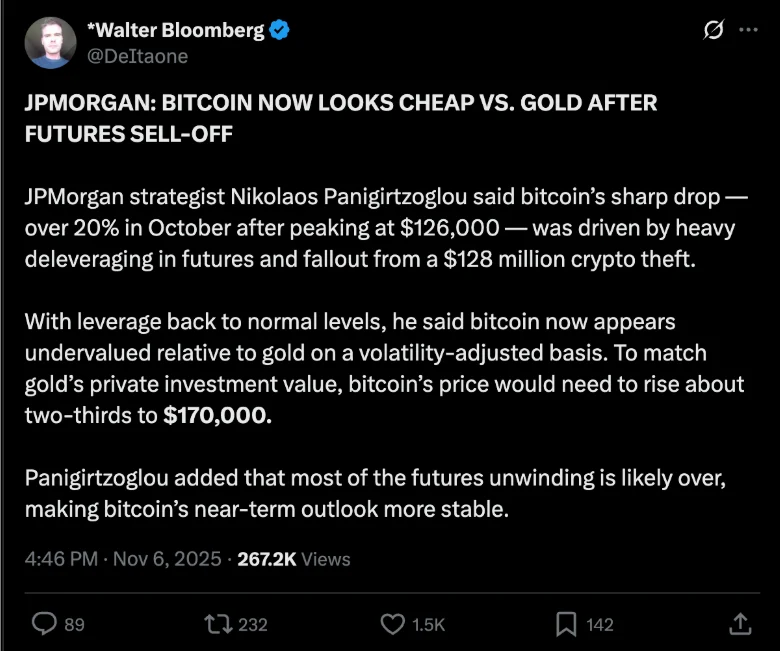
Task: Click the bold $170,000 price figure
Action: (217, 415)
